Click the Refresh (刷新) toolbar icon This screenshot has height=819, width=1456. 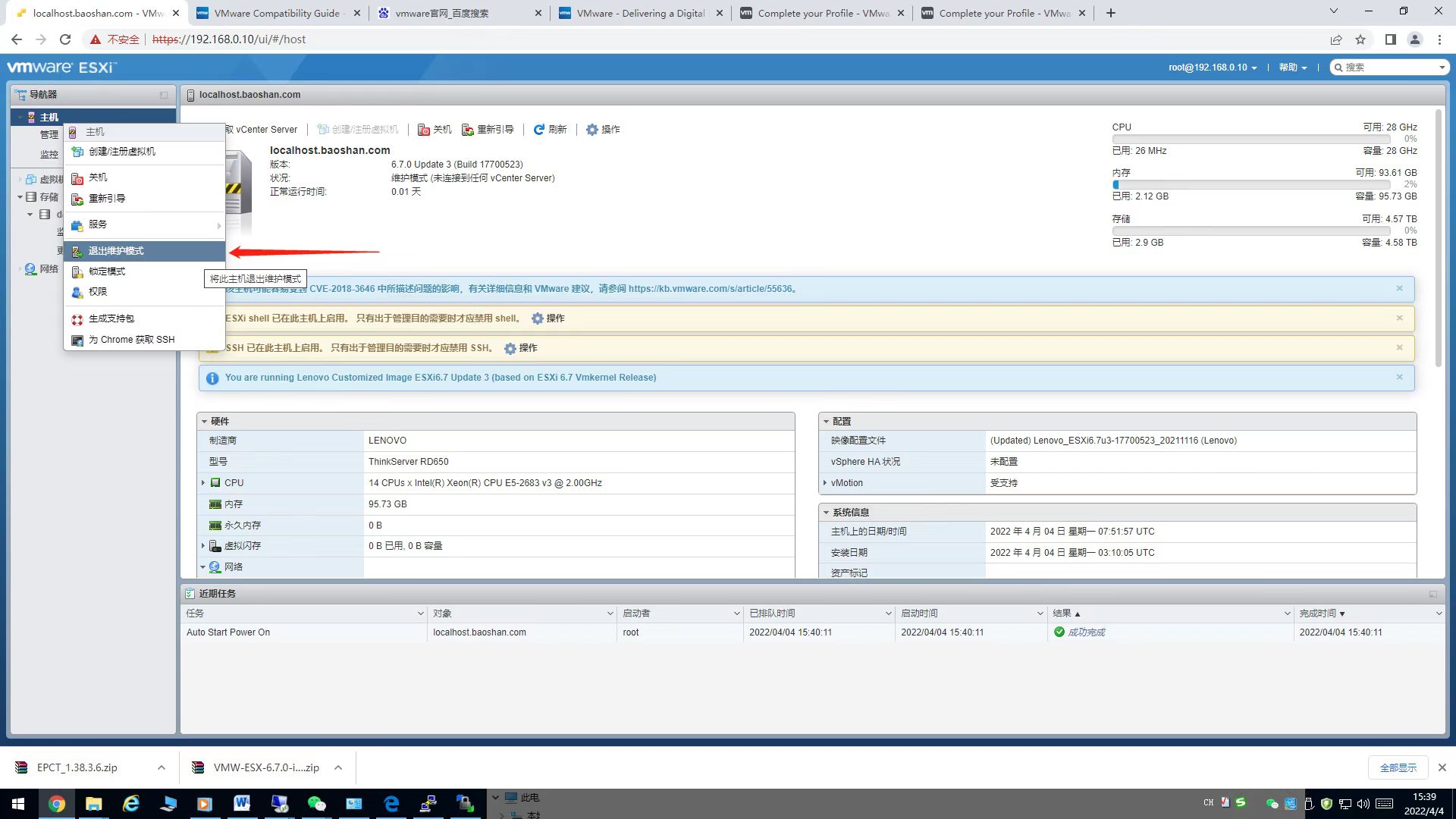point(538,130)
